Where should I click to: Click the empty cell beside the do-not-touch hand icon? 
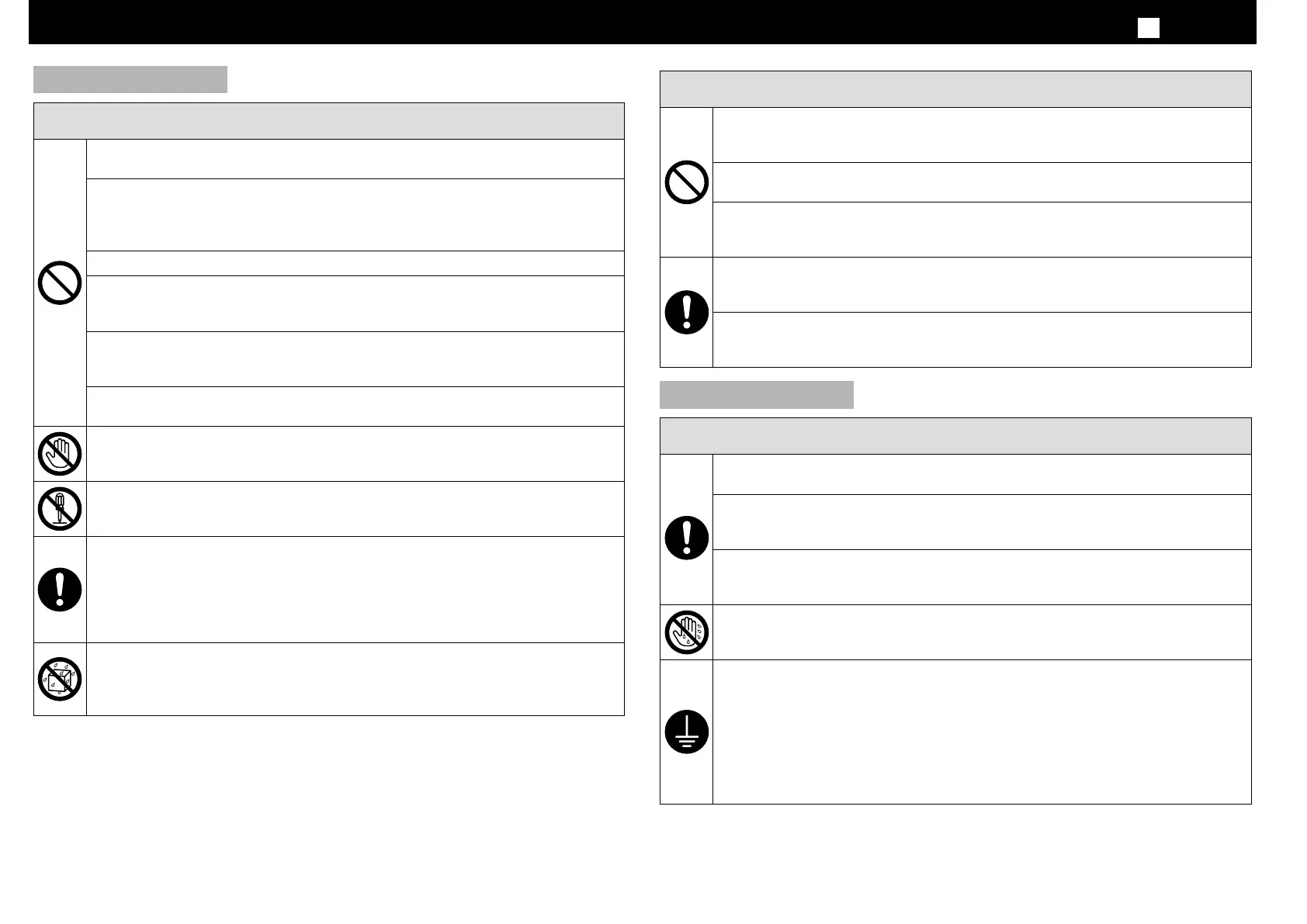355,454
